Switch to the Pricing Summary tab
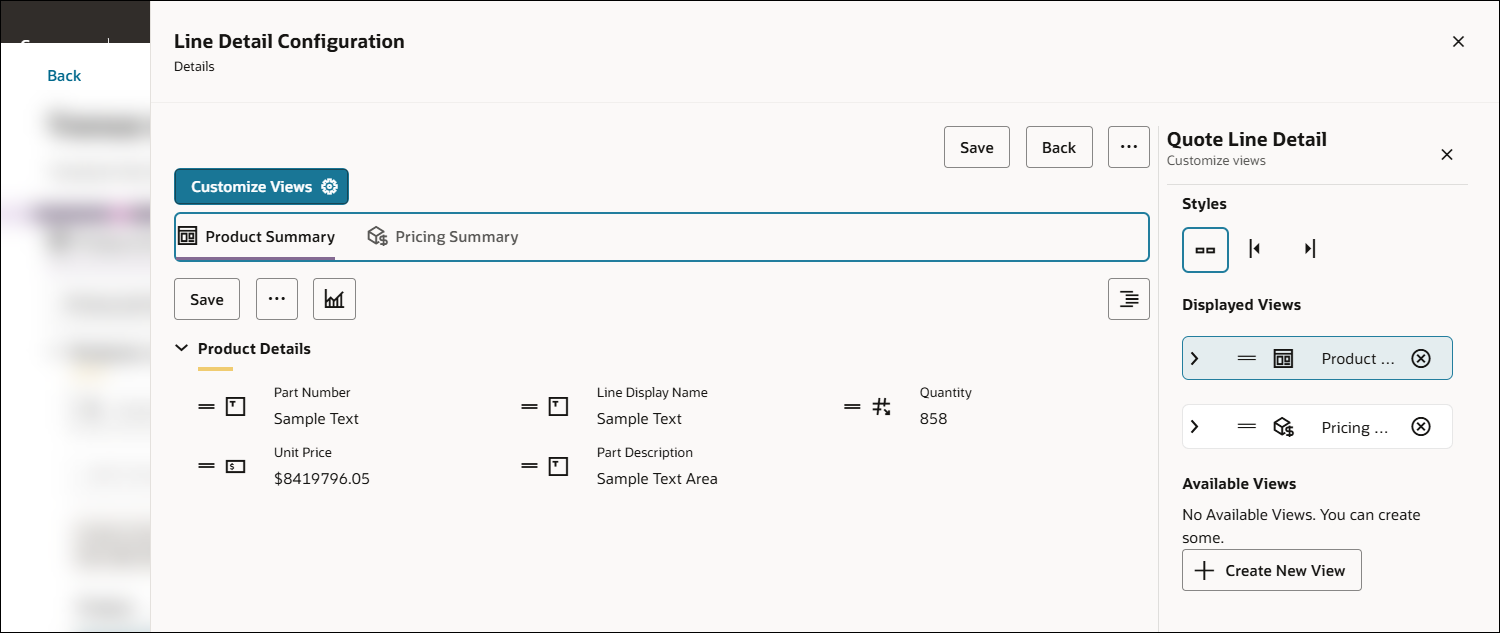The image size is (1500, 633). pyautogui.click(x=456, y=236)
